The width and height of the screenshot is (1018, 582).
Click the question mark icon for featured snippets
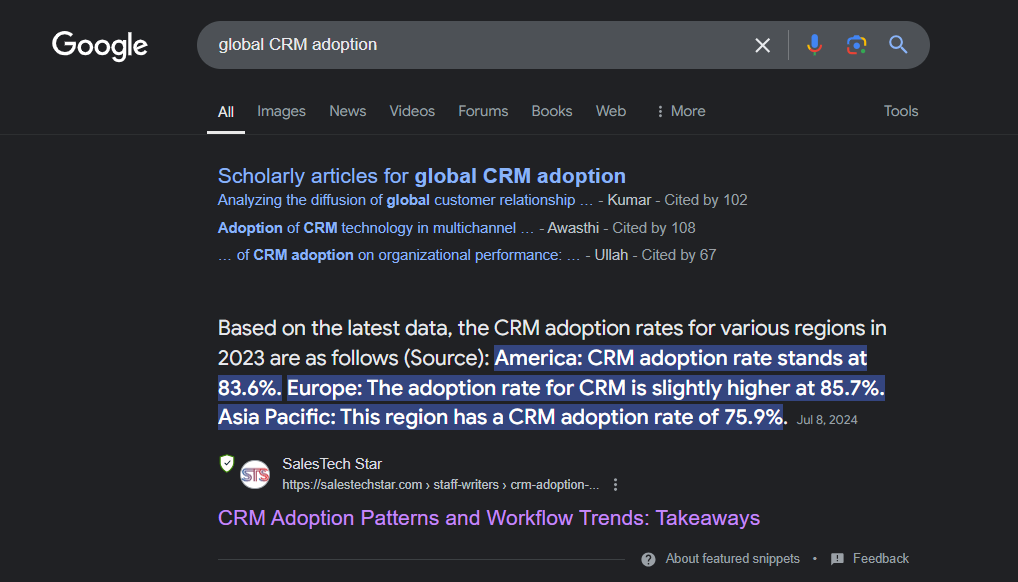pyautogui.click(x=648, y=559)
